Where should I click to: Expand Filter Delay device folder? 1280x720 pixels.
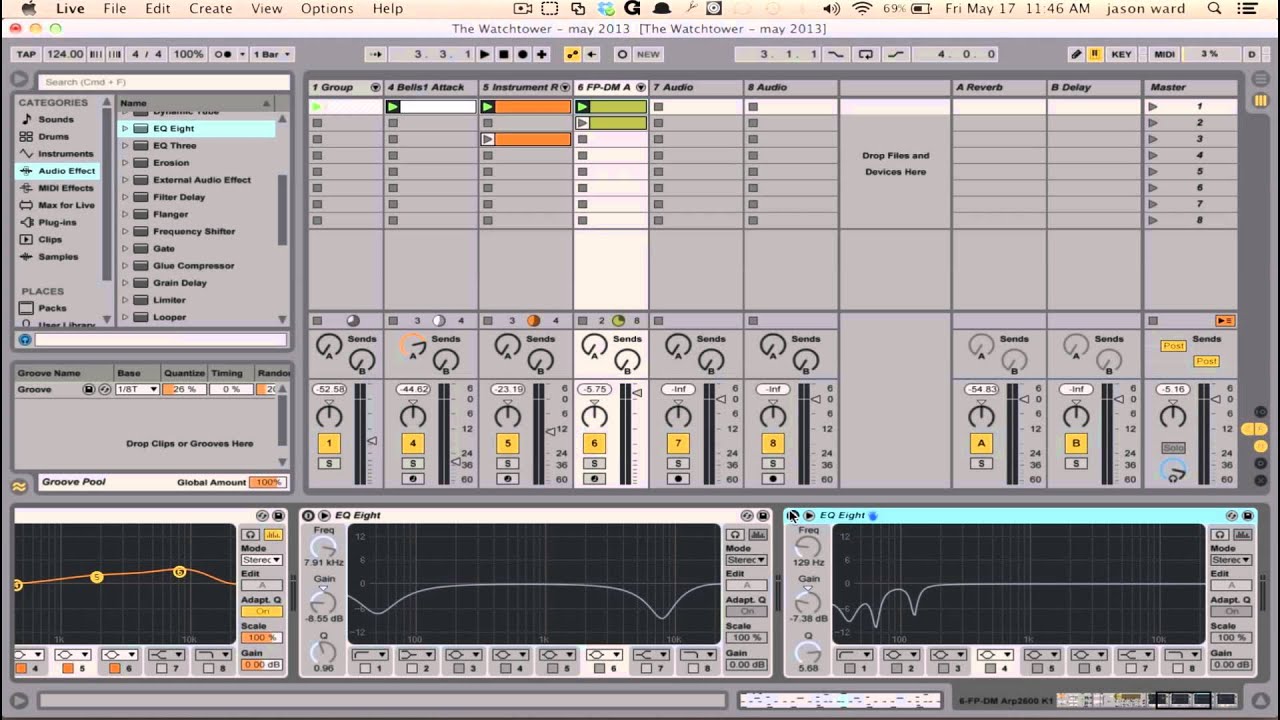[x=125, y=197]
